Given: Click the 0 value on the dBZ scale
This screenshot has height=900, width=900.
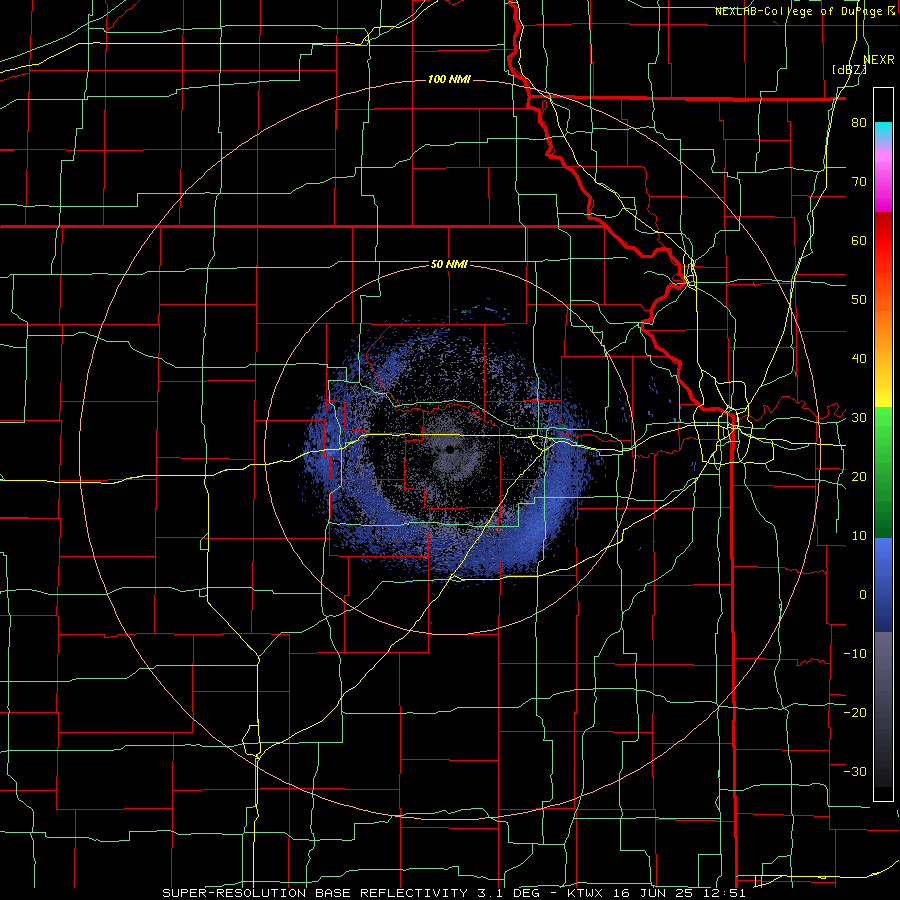Looking at the screenshot, I should [863, 595].
